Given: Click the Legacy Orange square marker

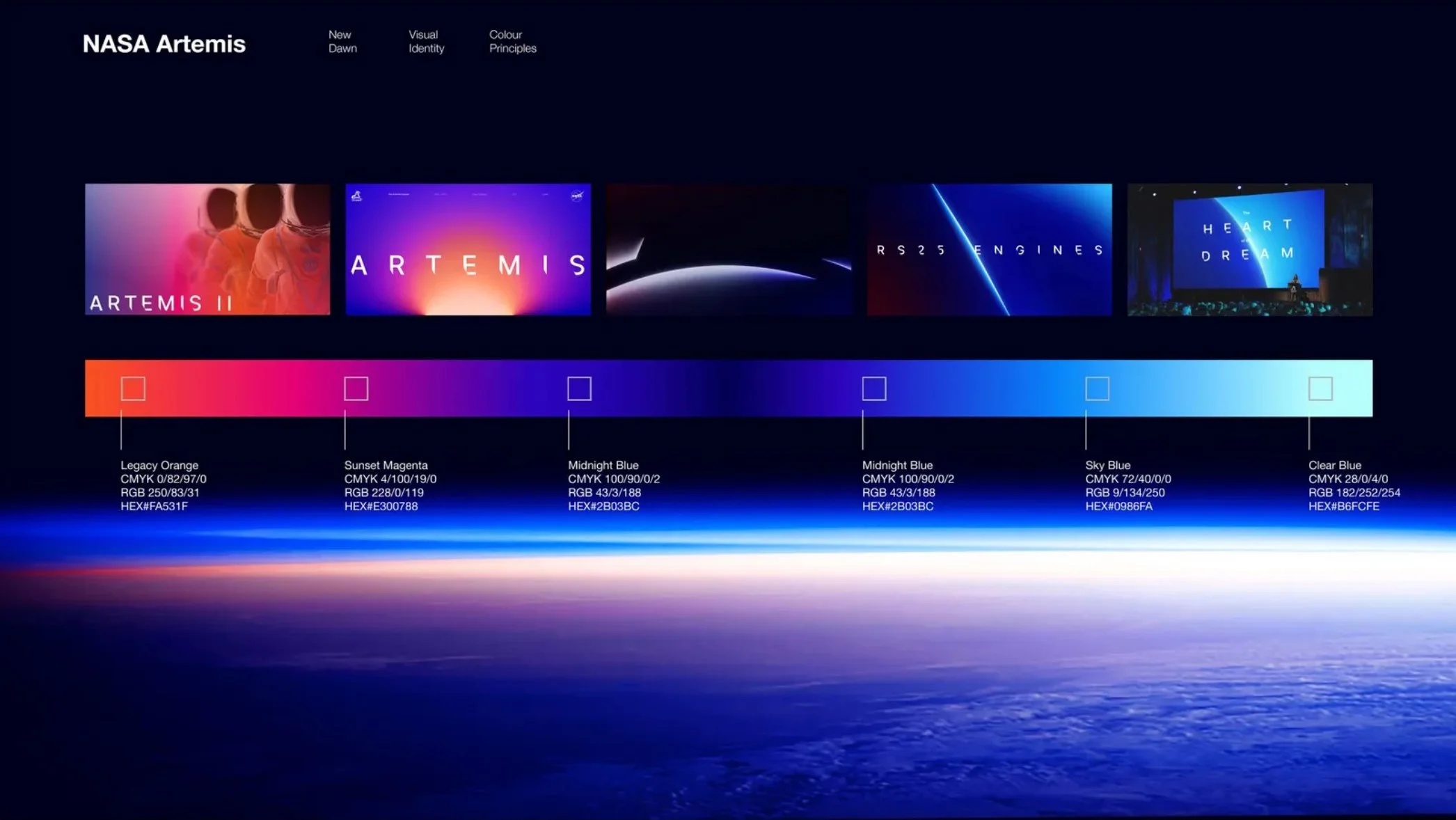Looking at the screenshot, I should coord(133,388).
